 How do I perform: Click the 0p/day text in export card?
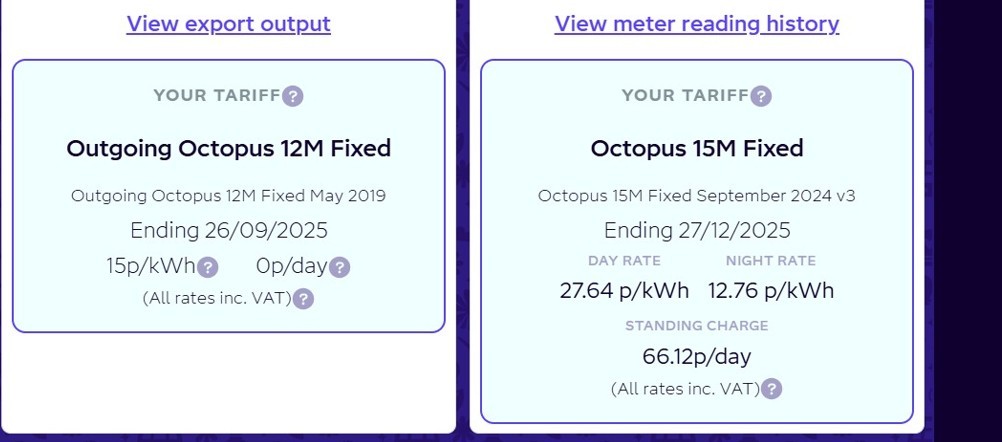pos(291,266)
